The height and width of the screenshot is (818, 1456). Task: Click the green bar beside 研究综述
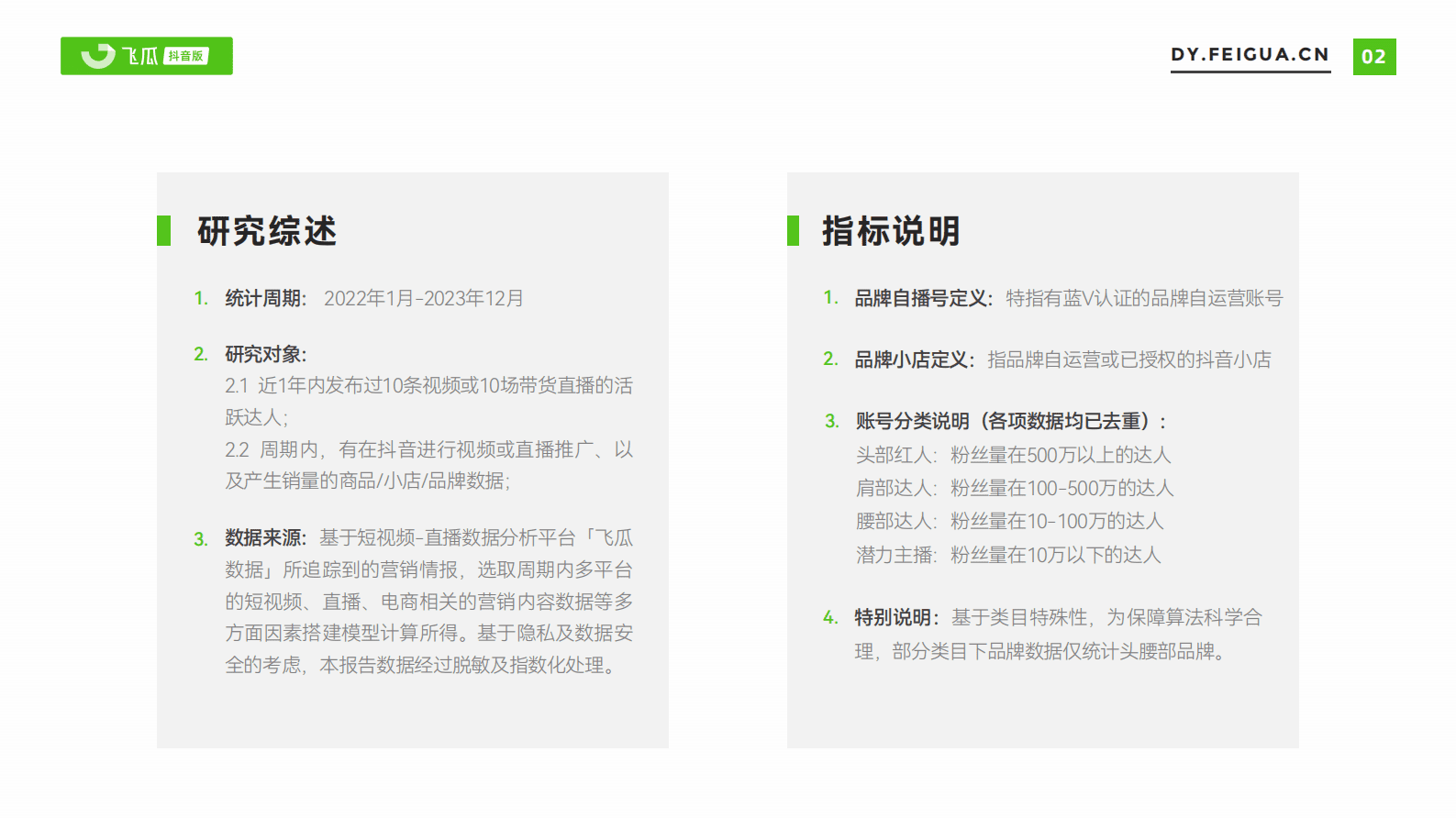pos(163,231)
